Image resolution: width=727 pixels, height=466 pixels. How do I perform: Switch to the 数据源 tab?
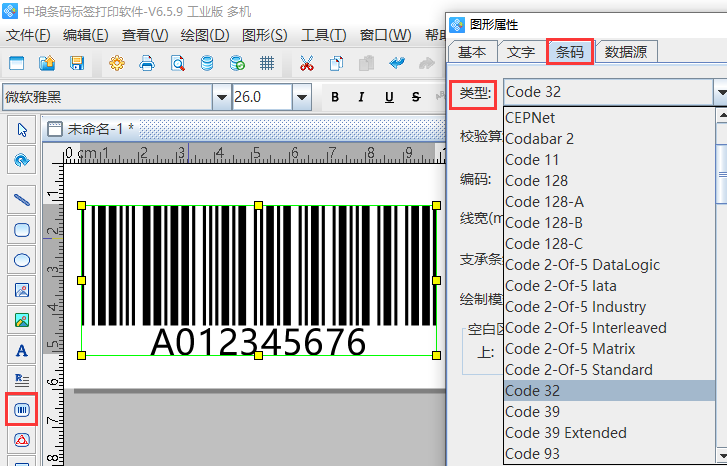pyautogui.click(x=626, y=51)
